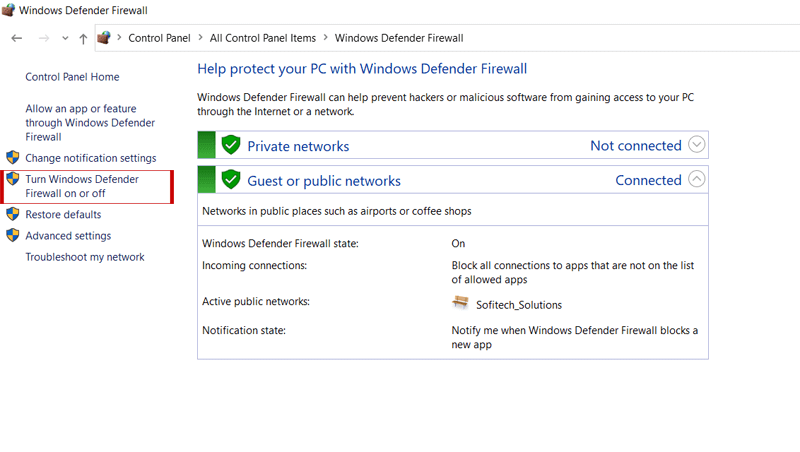This screenshot has width=800, height=452.
Task: Click the Notification state label
Action: coord(244,331)
